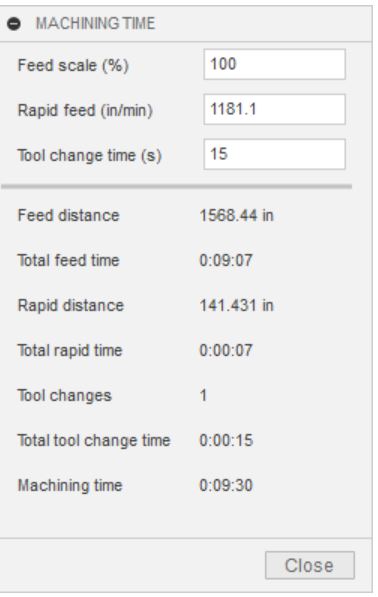
Task: Focus the Feed scale (%) input field
Action: point(274,64)
